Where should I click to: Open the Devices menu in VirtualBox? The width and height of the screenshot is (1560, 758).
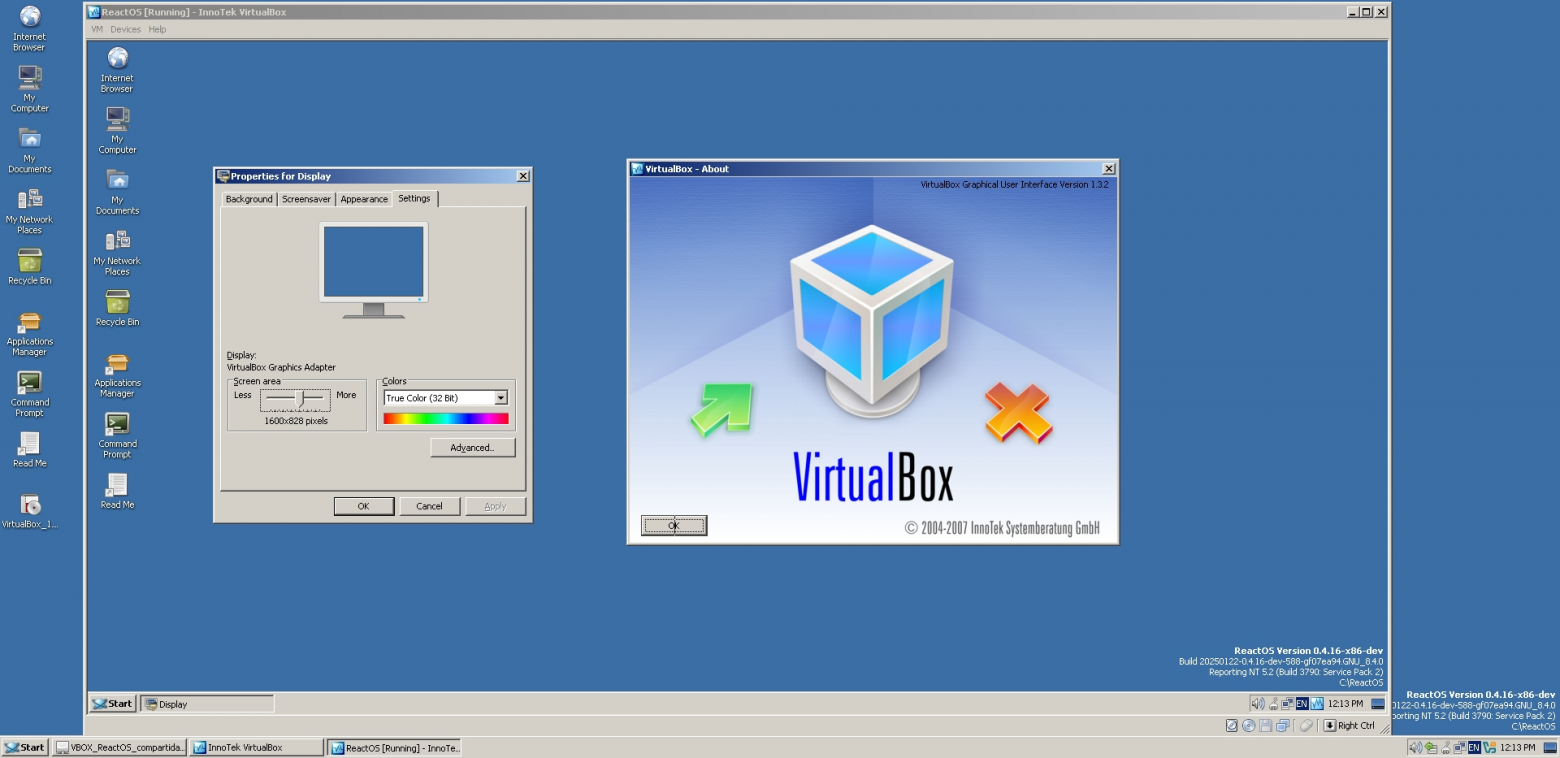tap(125, 29)
